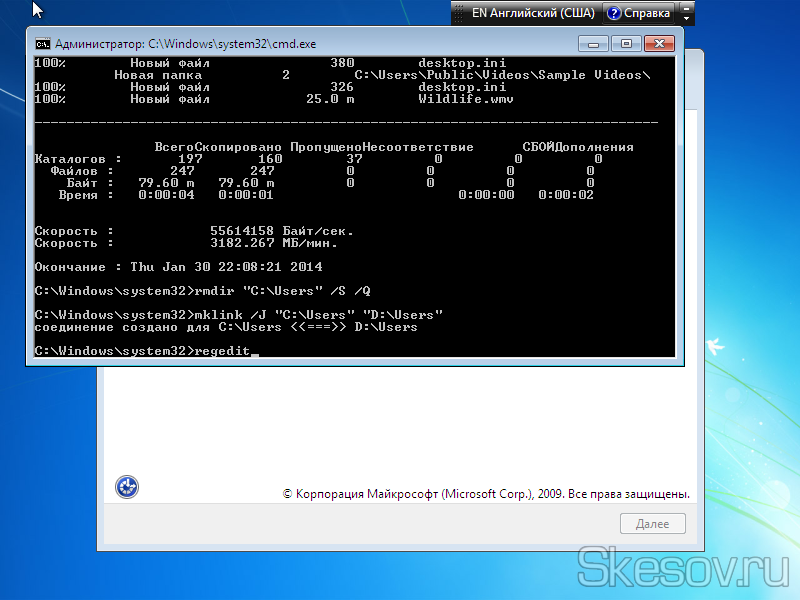This screenshot has width=800, height=600.
Task: Expand language bar options arrow
Action: coord(686,19)
